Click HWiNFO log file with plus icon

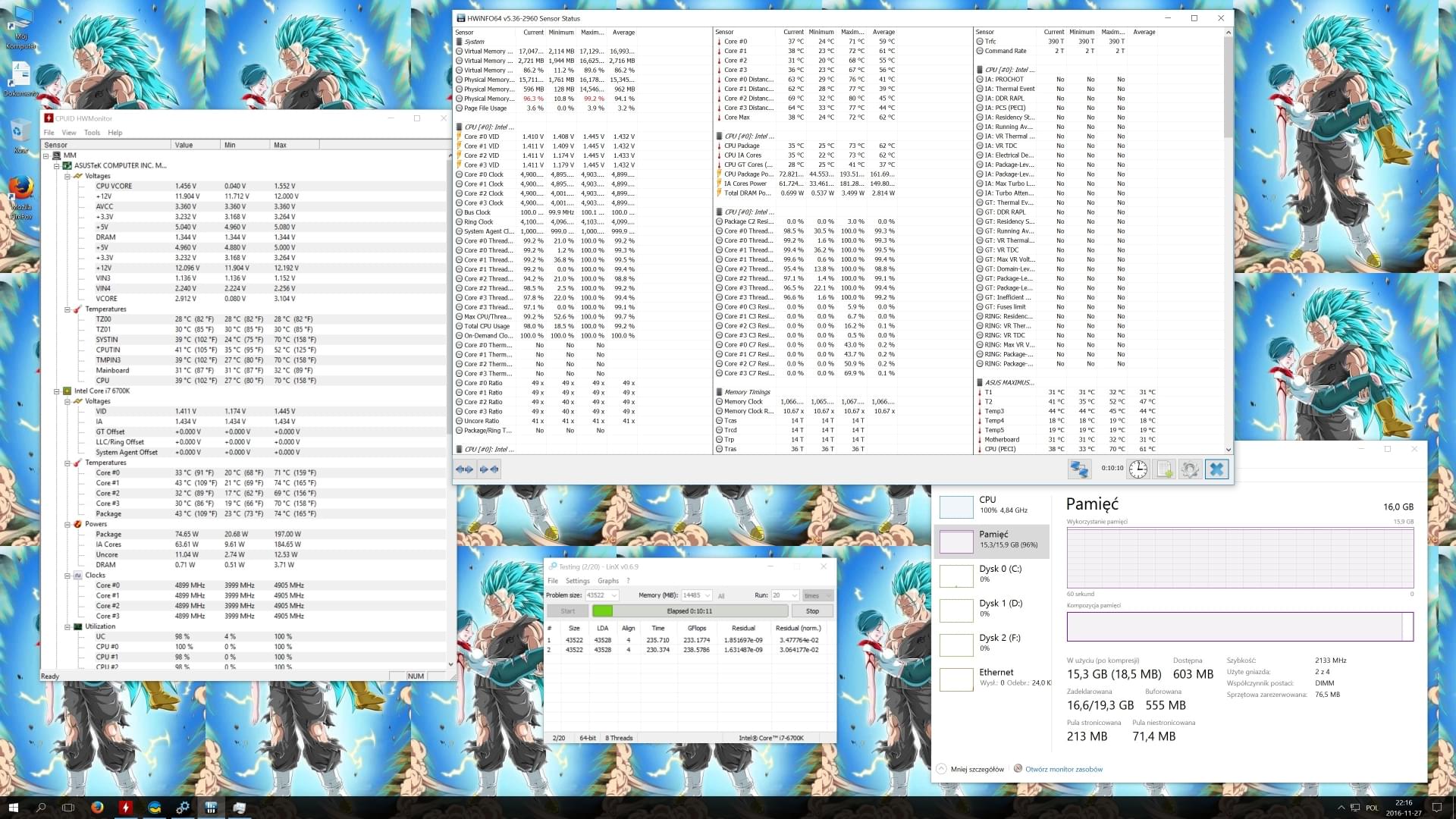tap(1164, 469)
